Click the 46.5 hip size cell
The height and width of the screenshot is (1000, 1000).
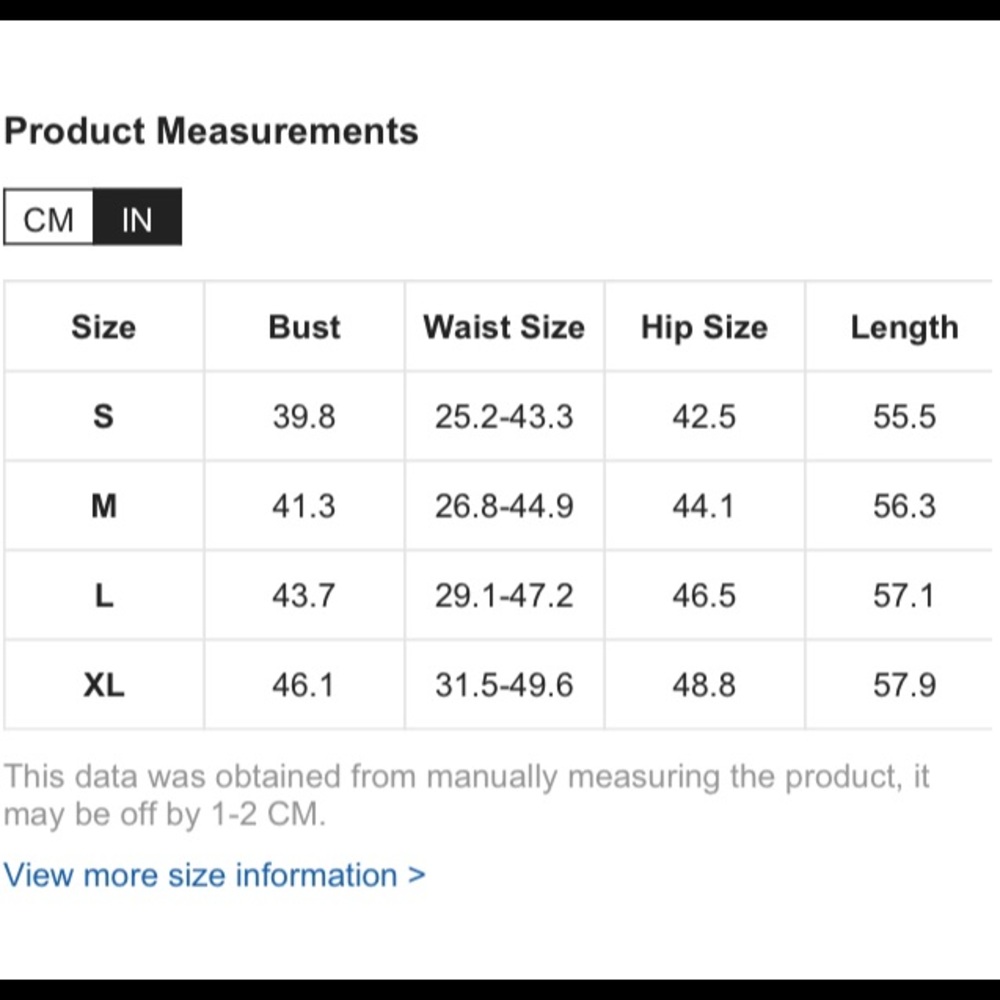click(704, 596)
